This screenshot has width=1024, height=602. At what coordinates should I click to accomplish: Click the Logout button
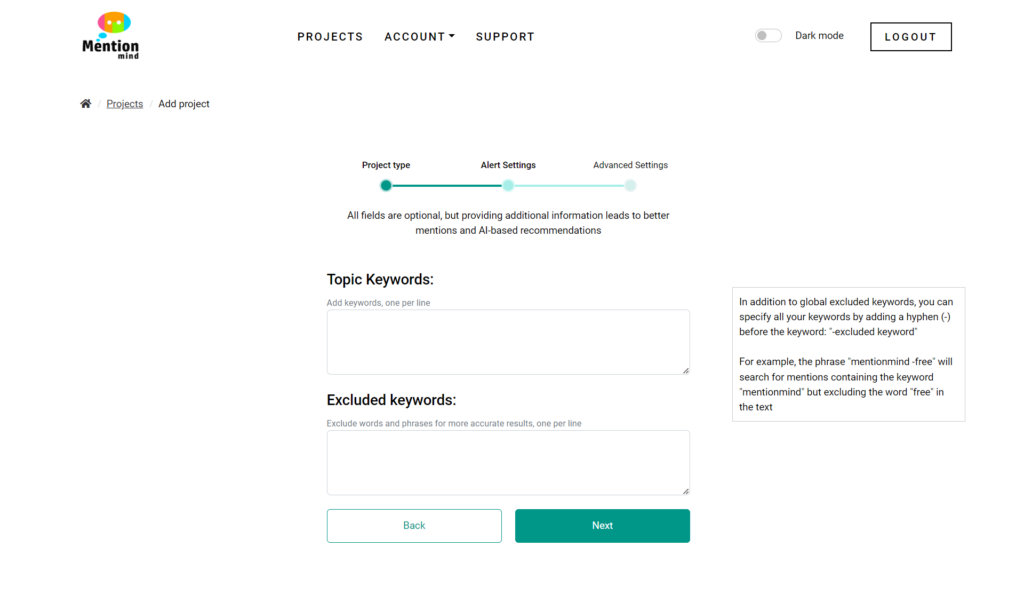[910, 36]
